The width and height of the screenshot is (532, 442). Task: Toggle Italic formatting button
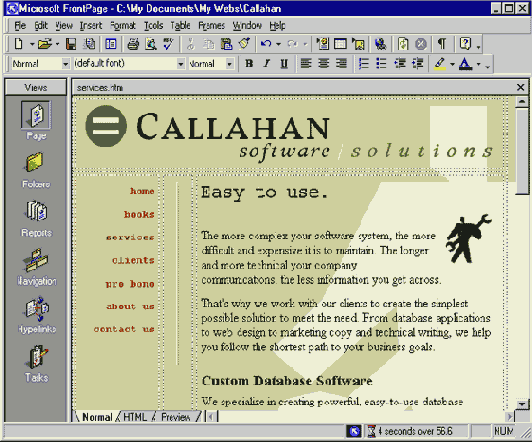(x=267, y=63)
